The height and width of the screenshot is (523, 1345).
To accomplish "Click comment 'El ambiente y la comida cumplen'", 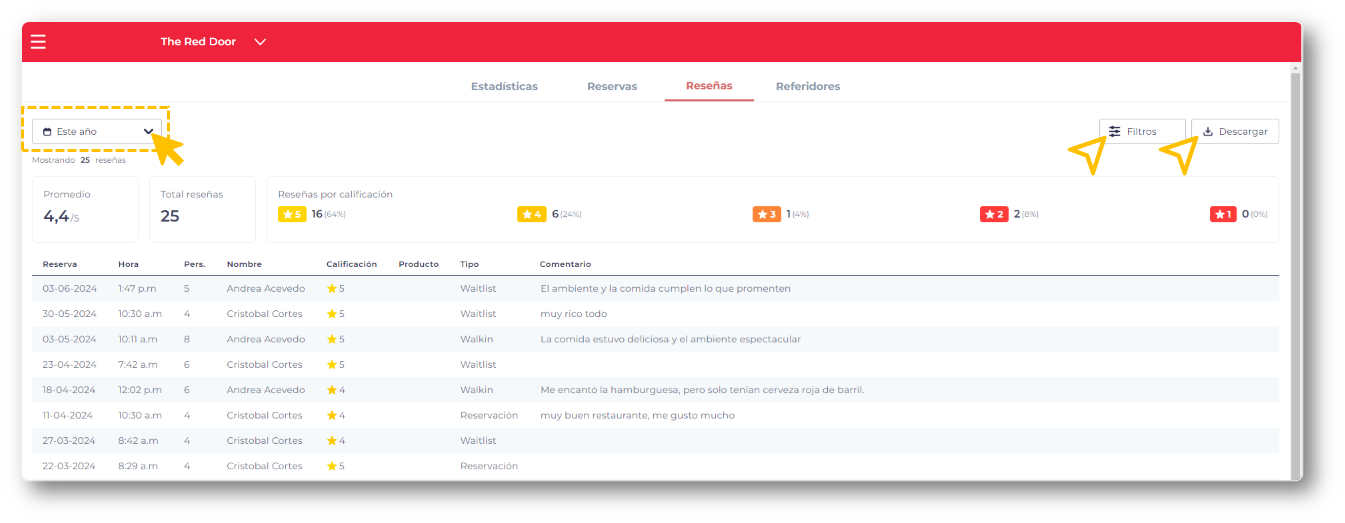I will pyautogui.click(x=665, y=288).
